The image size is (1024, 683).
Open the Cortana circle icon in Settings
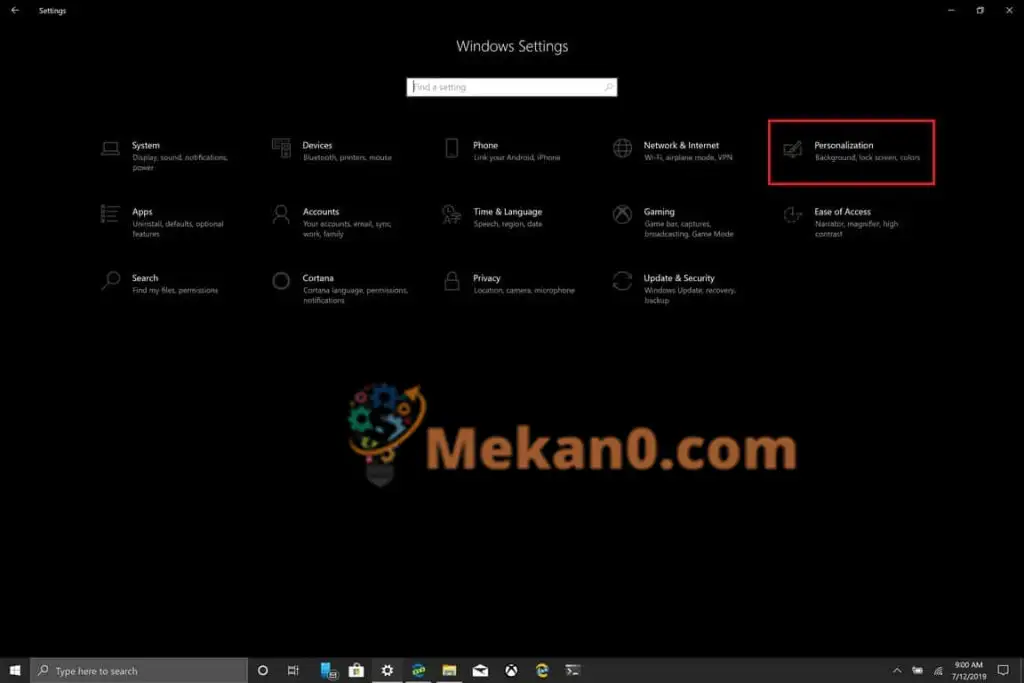[281, 281]
